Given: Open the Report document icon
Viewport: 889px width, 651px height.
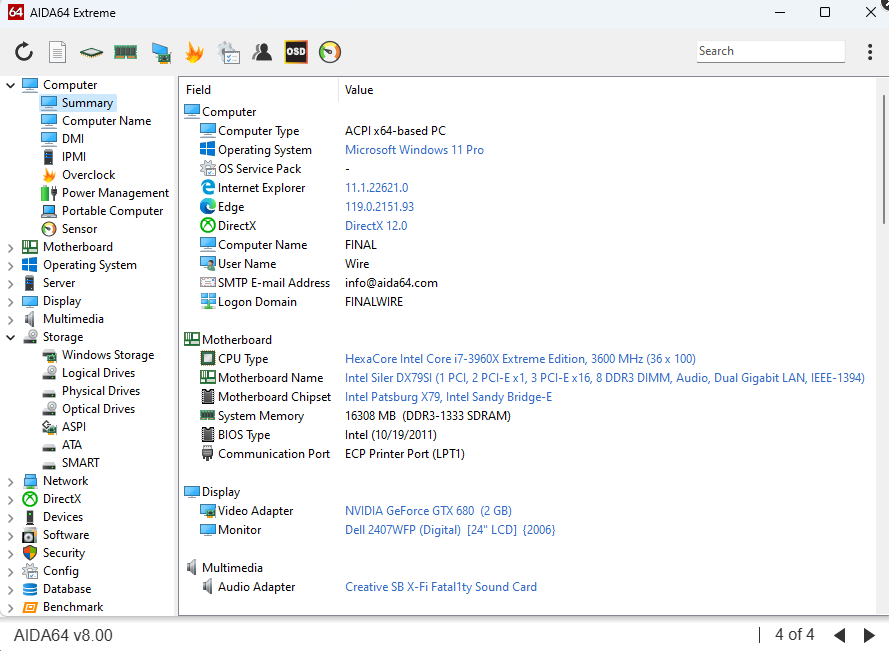Looking at the screenshot, I should coord(58,52).
